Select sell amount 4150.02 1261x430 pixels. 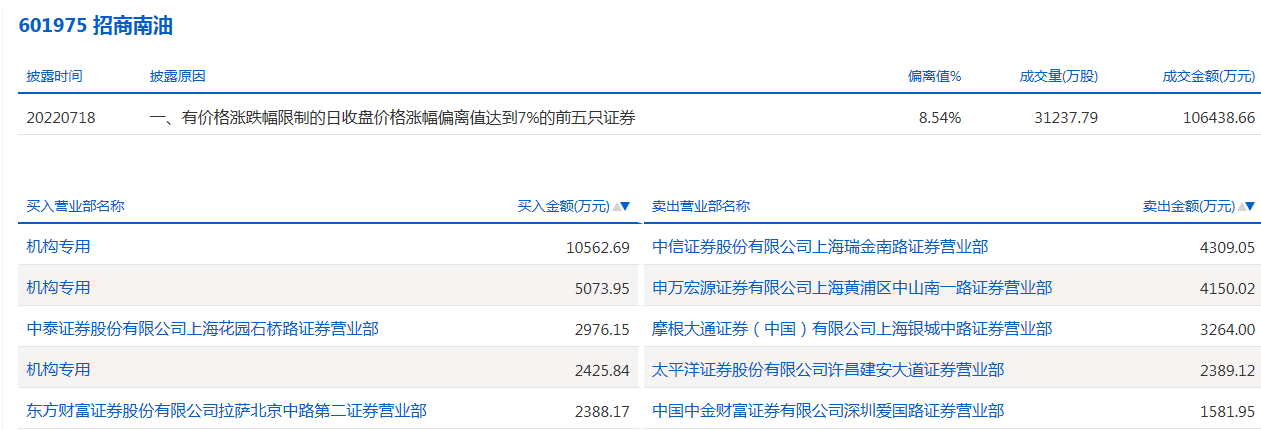point(1226,288)
